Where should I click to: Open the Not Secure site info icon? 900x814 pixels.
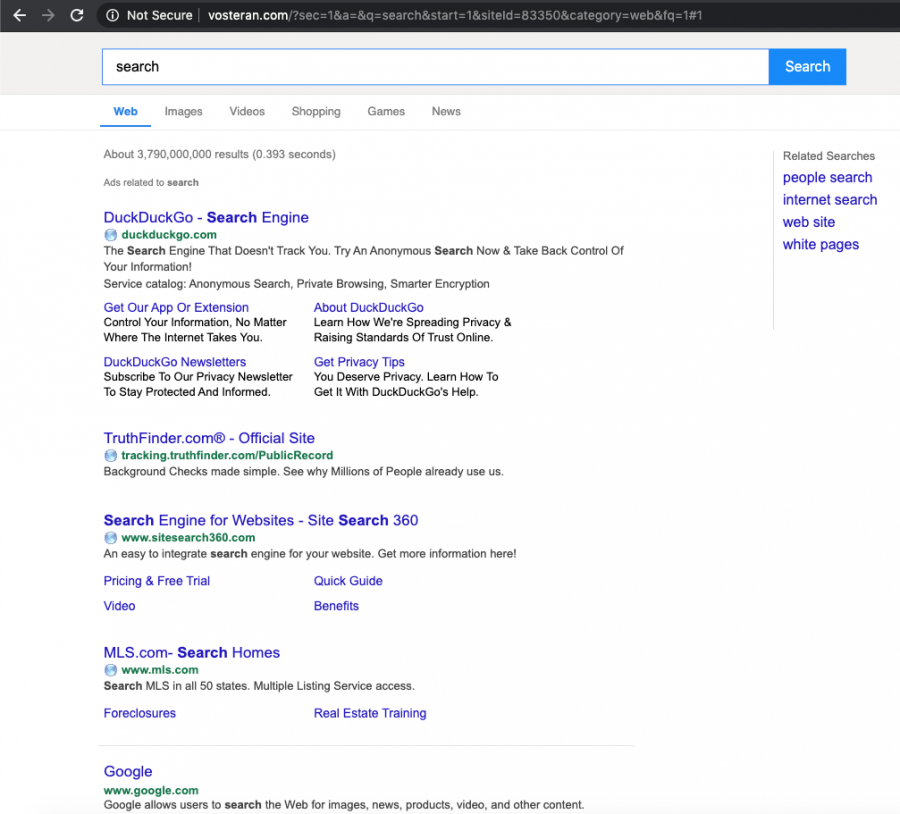[x=112, y=15]
